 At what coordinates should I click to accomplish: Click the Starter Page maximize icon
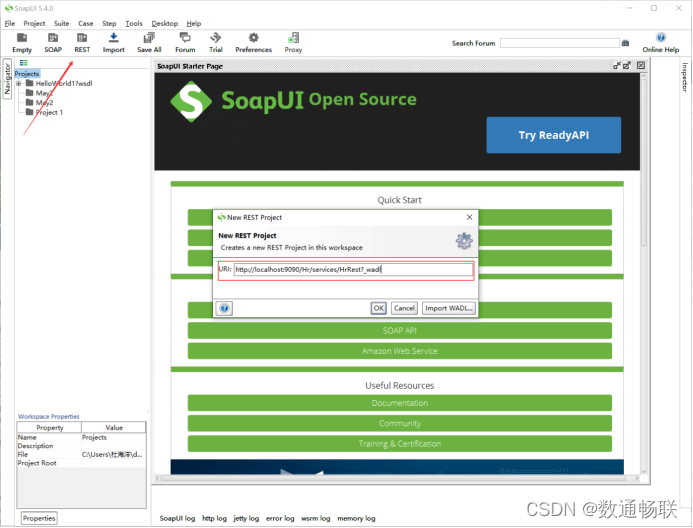627,66
